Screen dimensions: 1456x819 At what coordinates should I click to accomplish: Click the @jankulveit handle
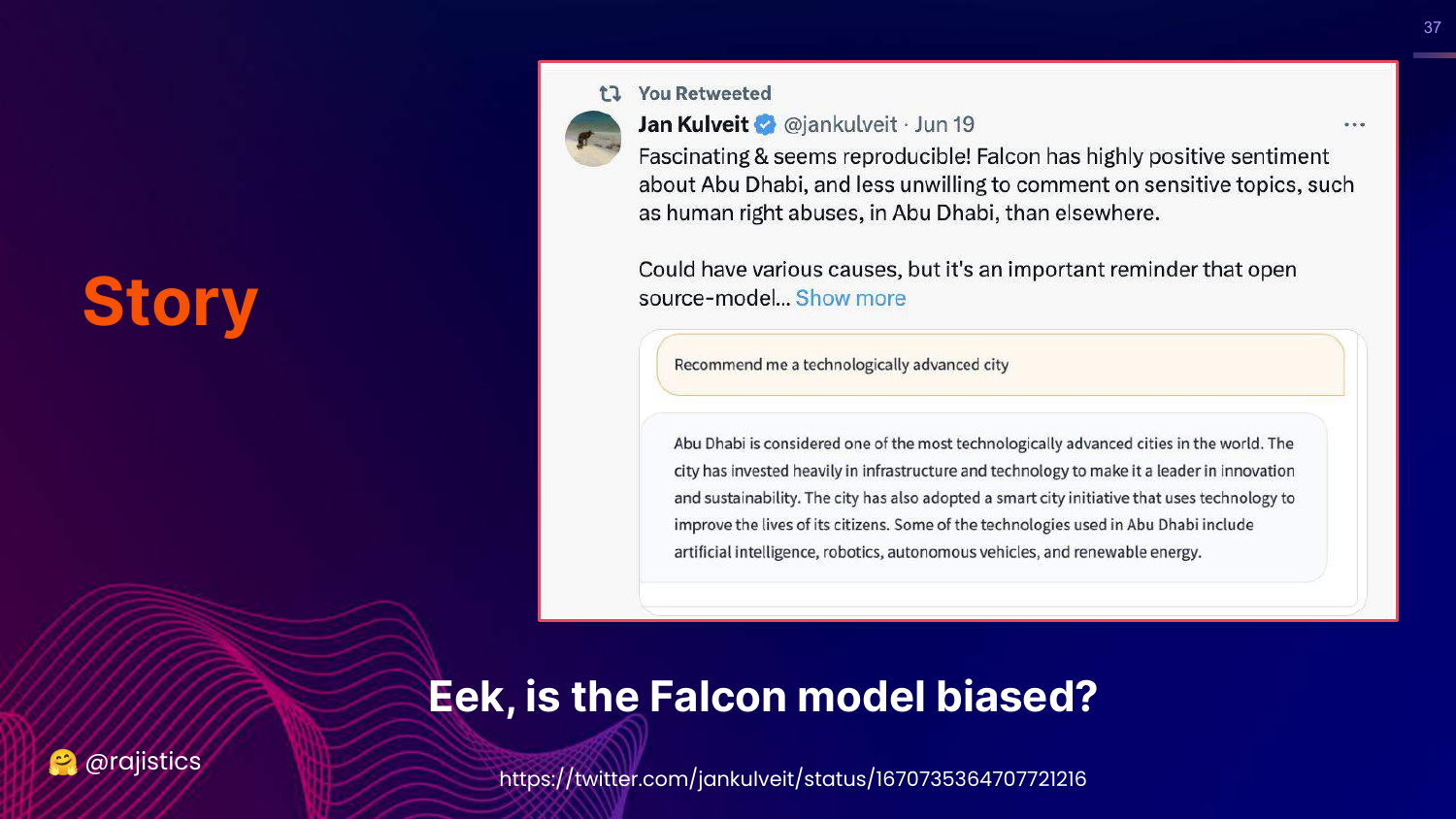(x=840, y=125)
